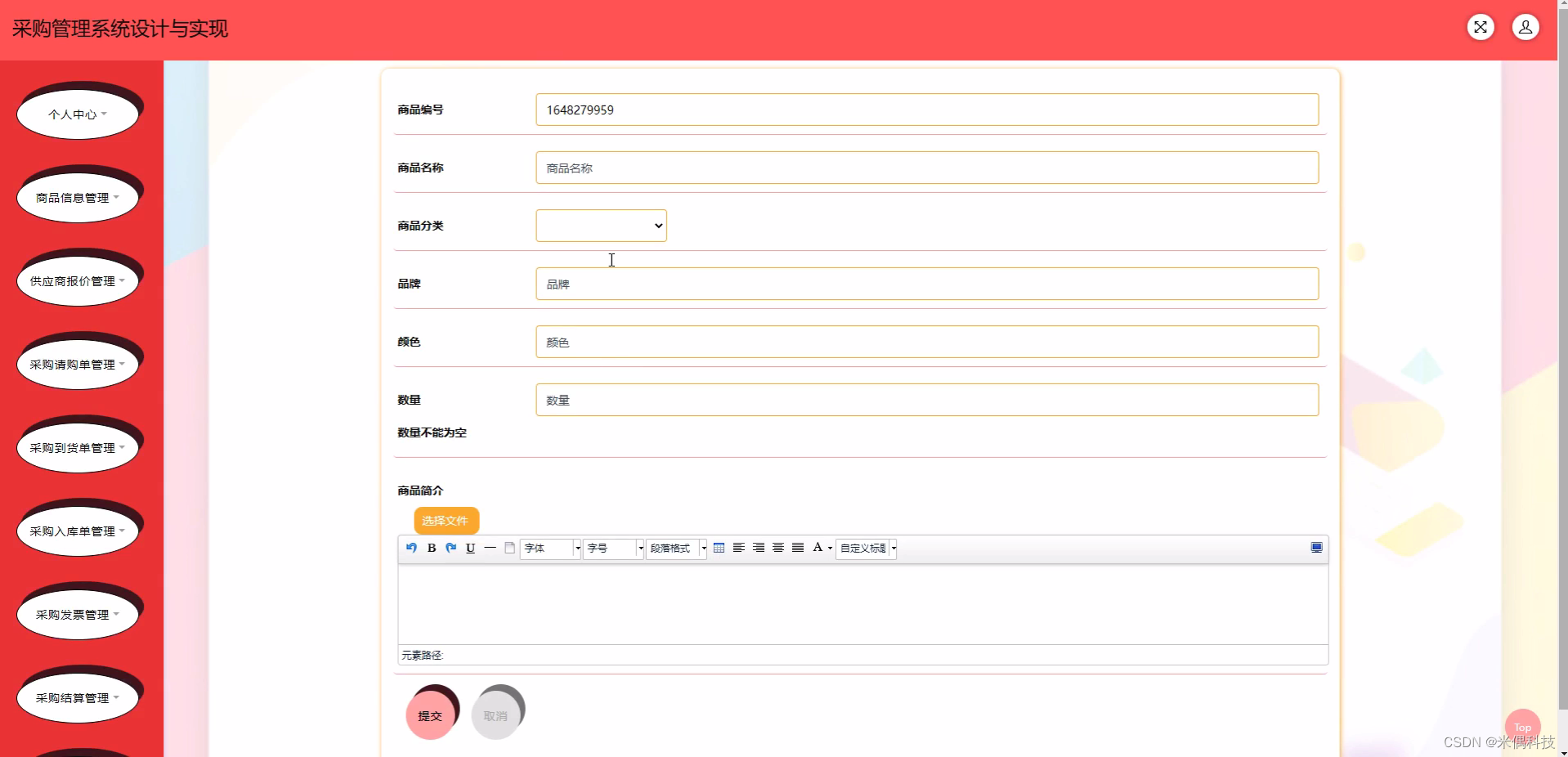Focus the 商品名称 input field
This screenshot has width=1568, height=757.
coord(927,168)
